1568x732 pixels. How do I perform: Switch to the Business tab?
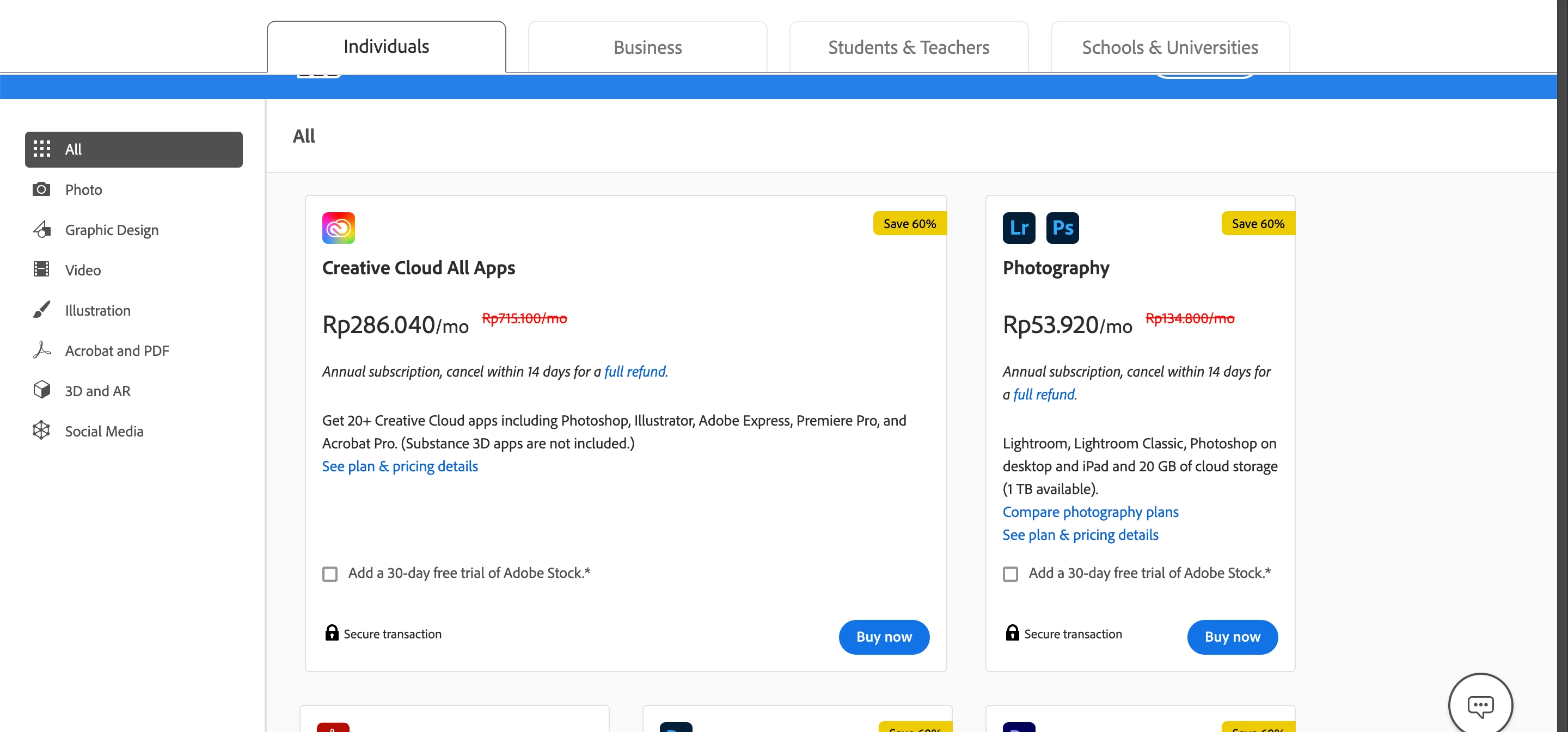(x=647, y=47)
